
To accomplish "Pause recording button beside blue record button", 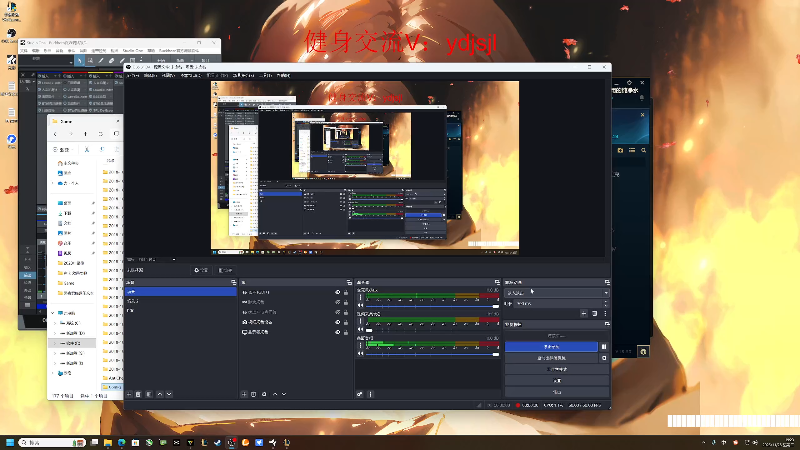I will pyautogui.click(x=604, y=346).
